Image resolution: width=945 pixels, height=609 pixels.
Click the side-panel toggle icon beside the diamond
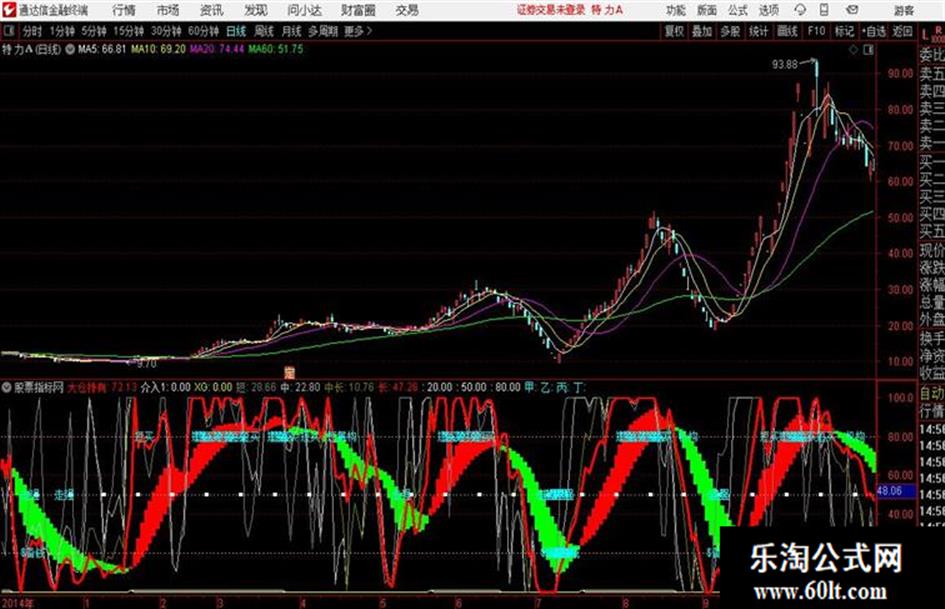(x=868, y=50)
